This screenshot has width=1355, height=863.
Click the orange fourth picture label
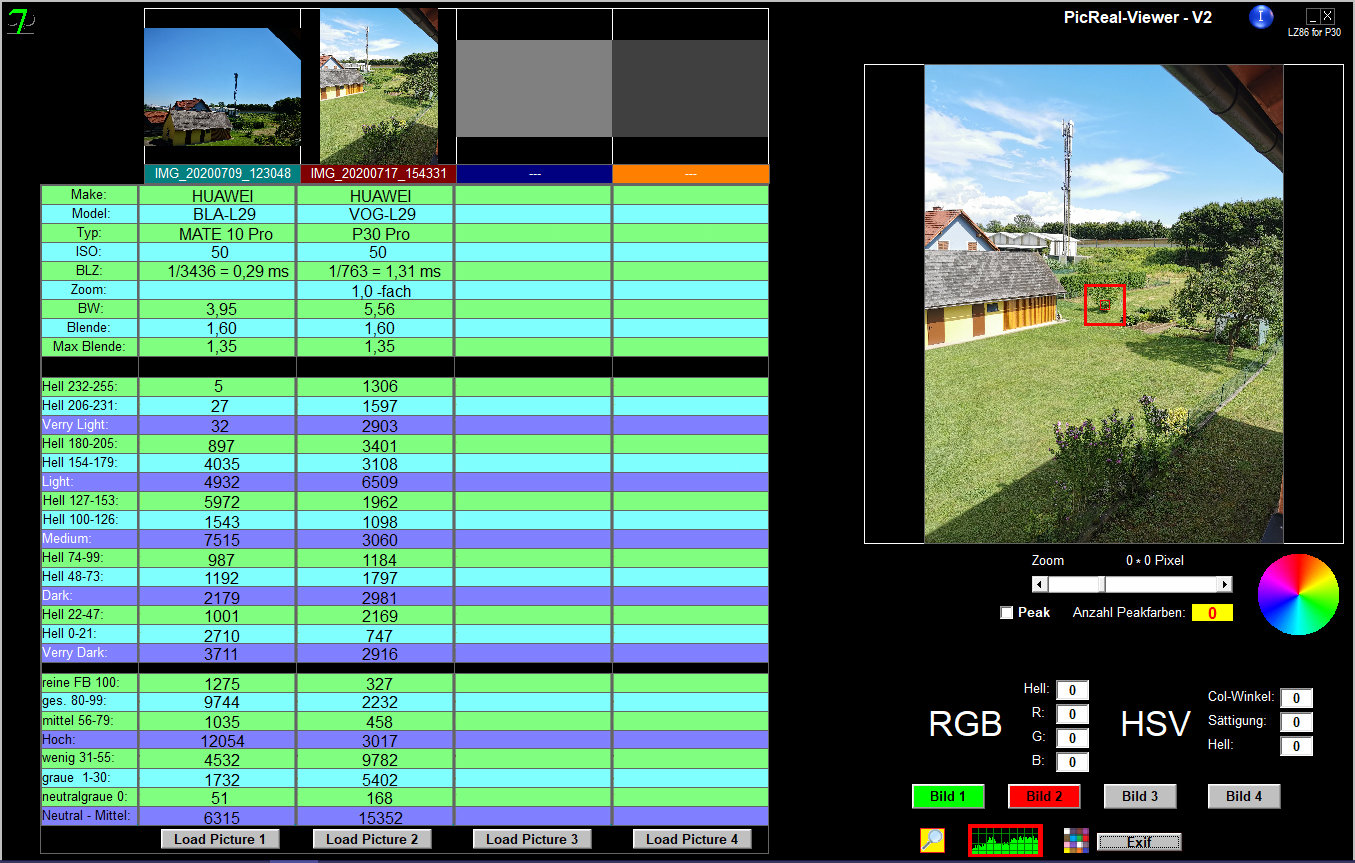click(x=690, y=174)
